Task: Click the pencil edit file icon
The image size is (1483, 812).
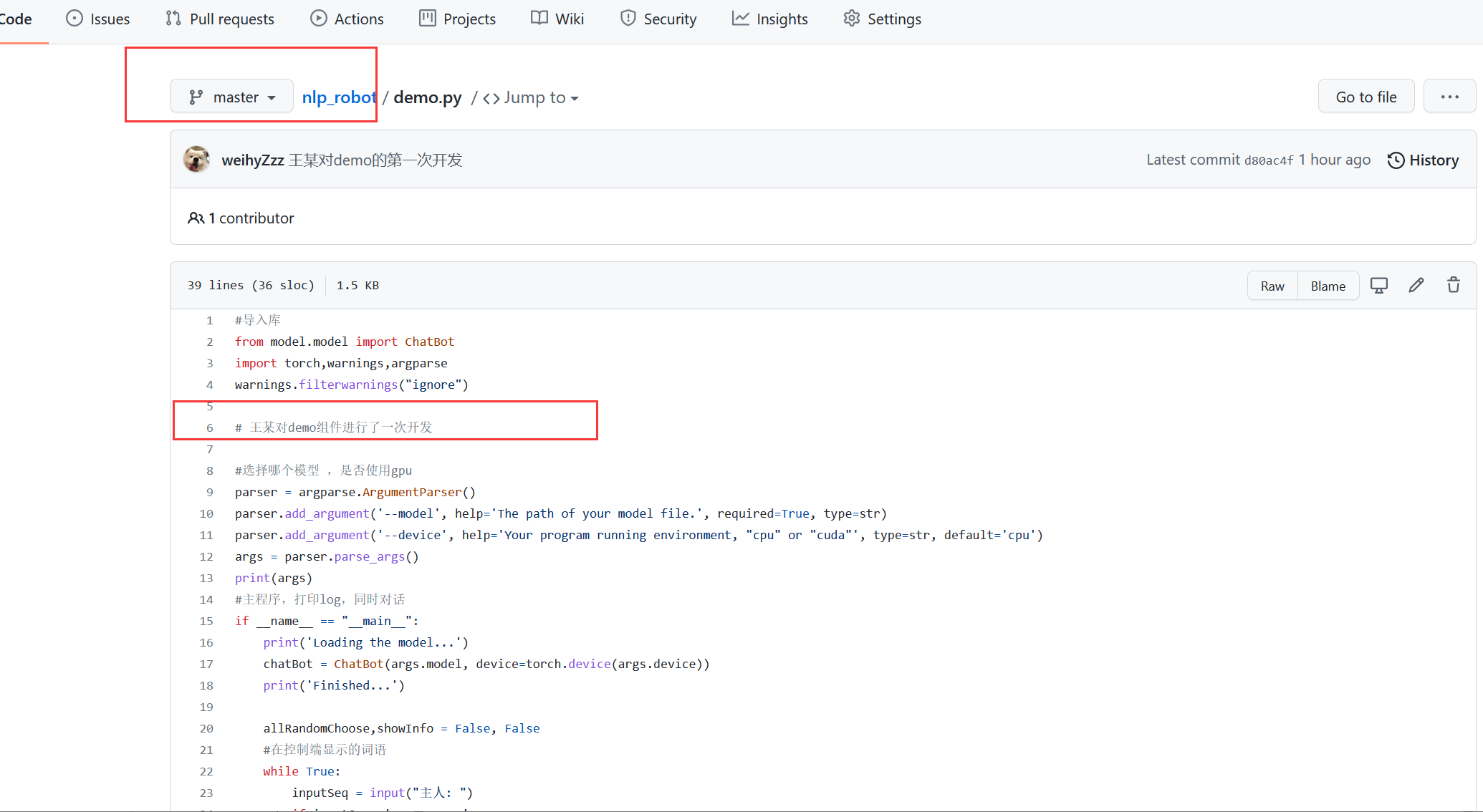Action: coord(1416,285)
